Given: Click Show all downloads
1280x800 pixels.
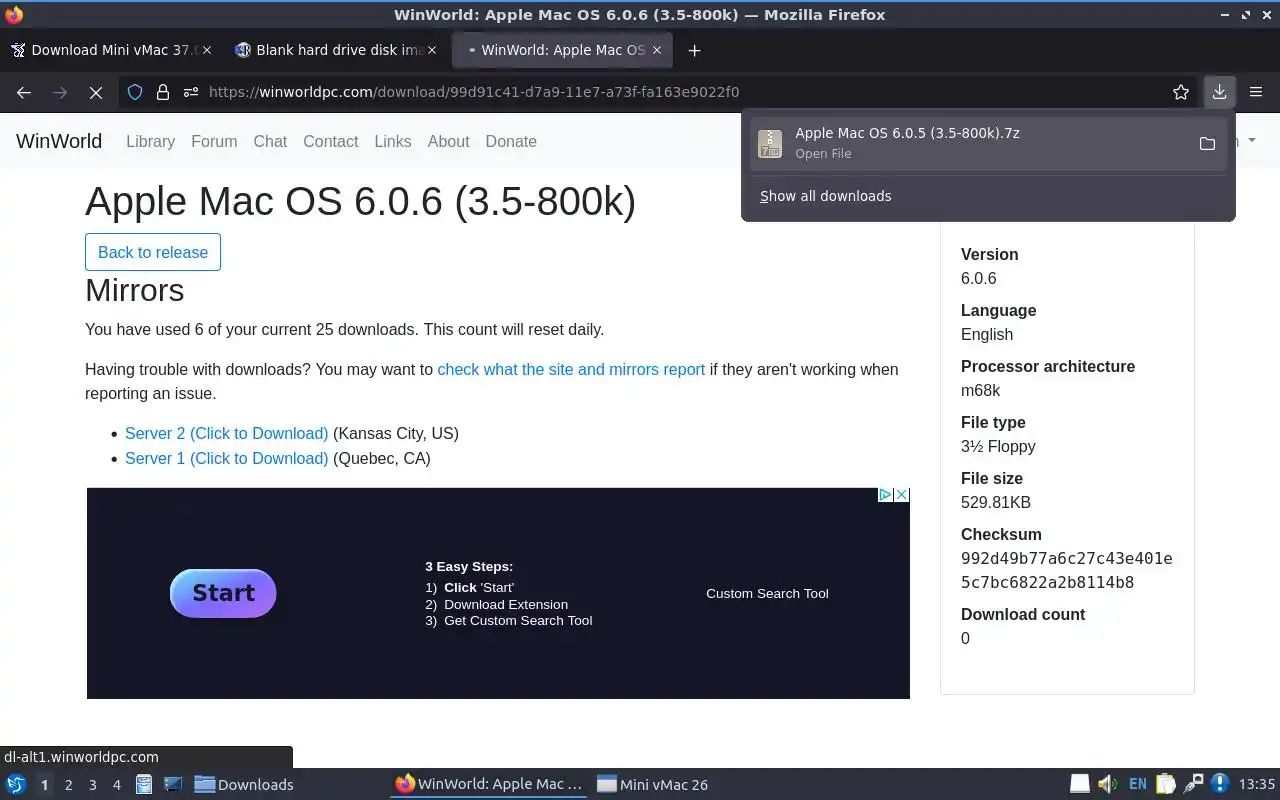Looking at the screenshot, I should point(825,196).
